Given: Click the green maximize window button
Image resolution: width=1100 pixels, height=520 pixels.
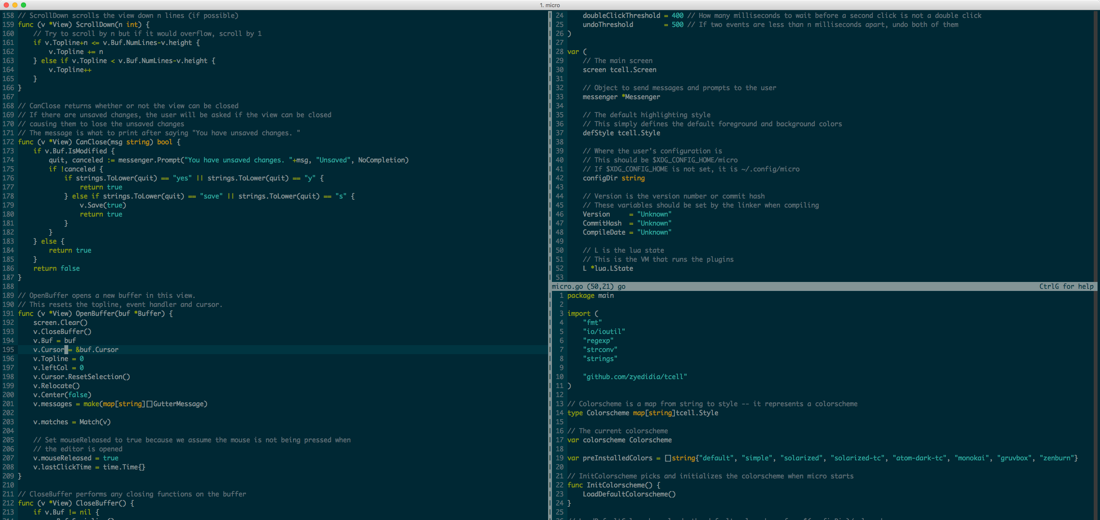Looking at the screenshot, I should point(23,5).
